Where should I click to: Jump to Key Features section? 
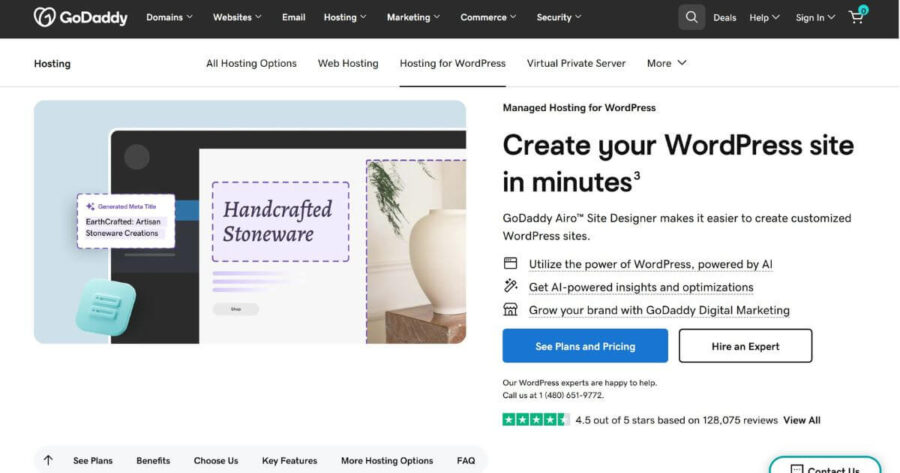point(289,460)
